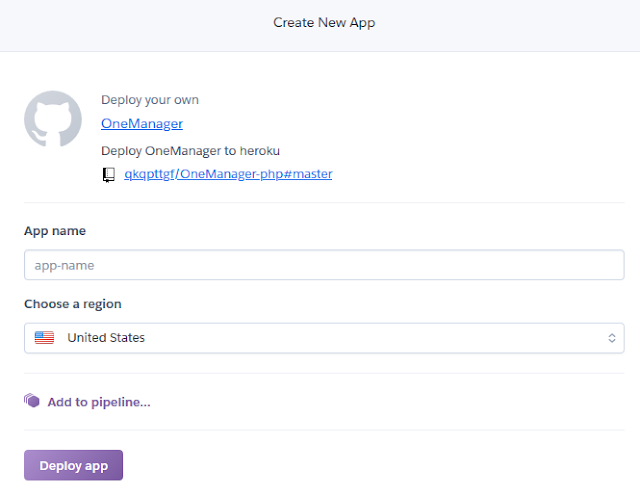
Task: Click the 'app-name' placeholder text
Action: [x=64, y=265]
